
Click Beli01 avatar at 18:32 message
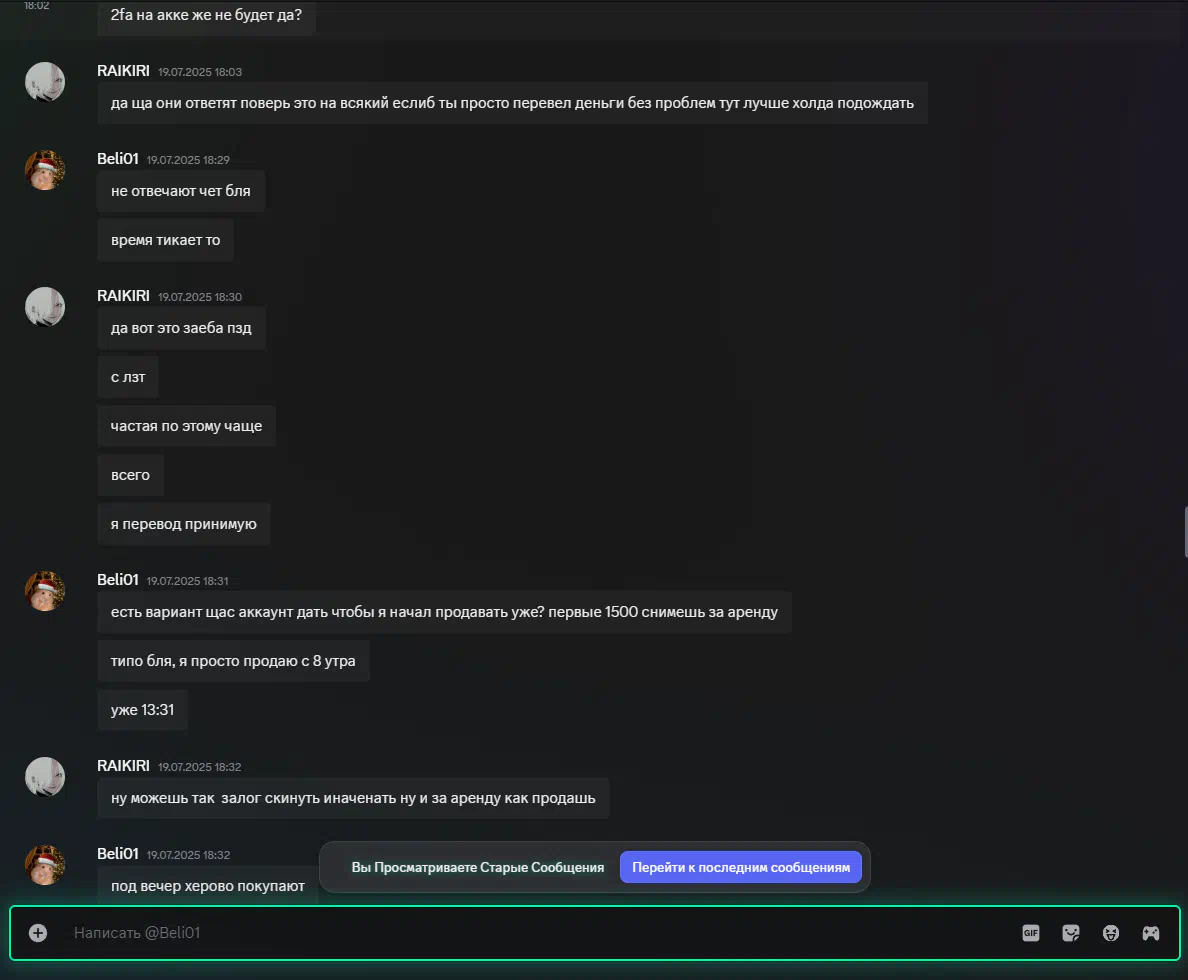click(x=45, y=865)
